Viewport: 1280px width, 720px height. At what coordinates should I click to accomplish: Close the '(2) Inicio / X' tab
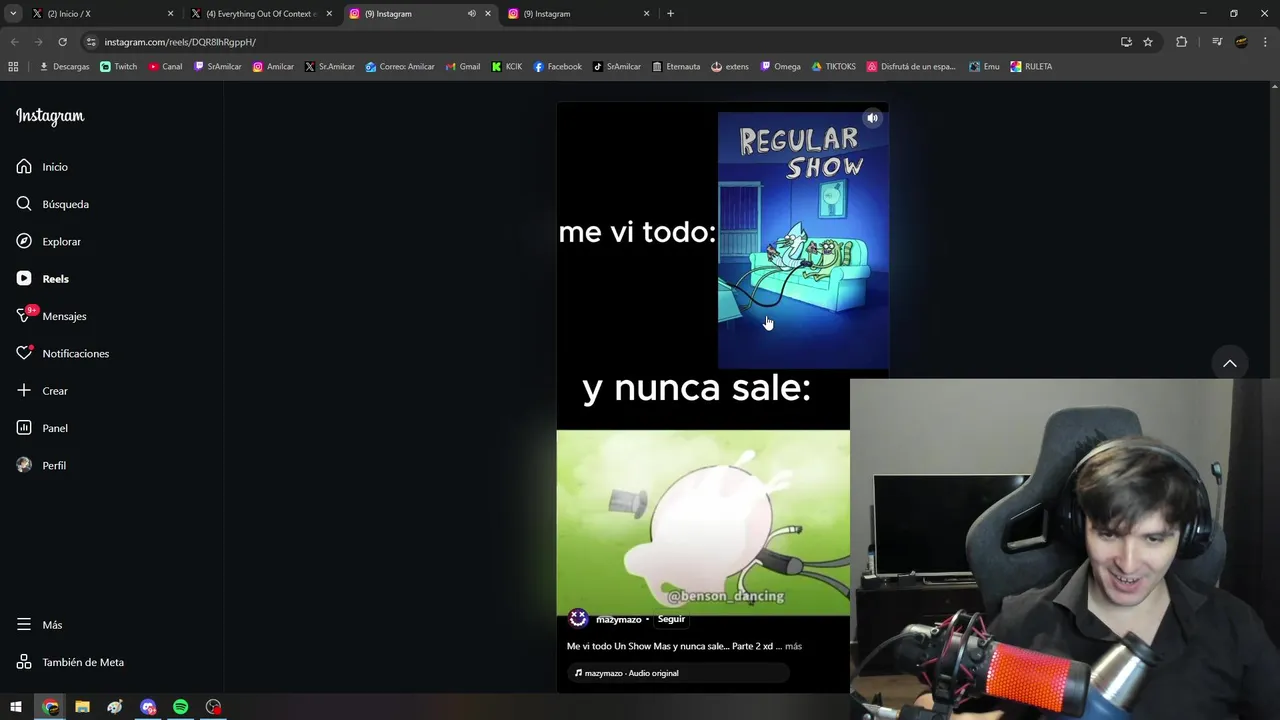[170, 14]
